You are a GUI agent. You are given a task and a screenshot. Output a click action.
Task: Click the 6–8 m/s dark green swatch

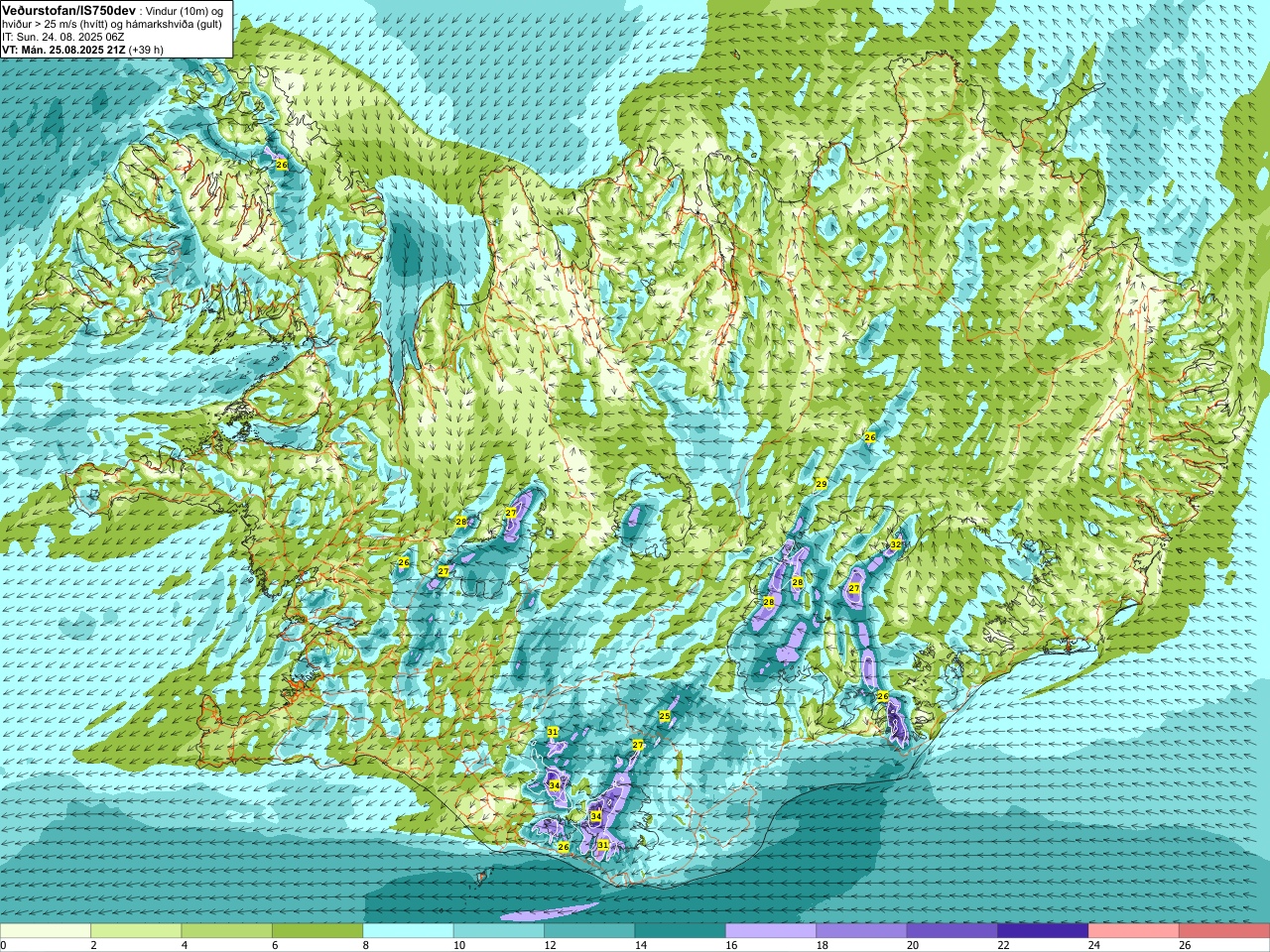(317, 931)
